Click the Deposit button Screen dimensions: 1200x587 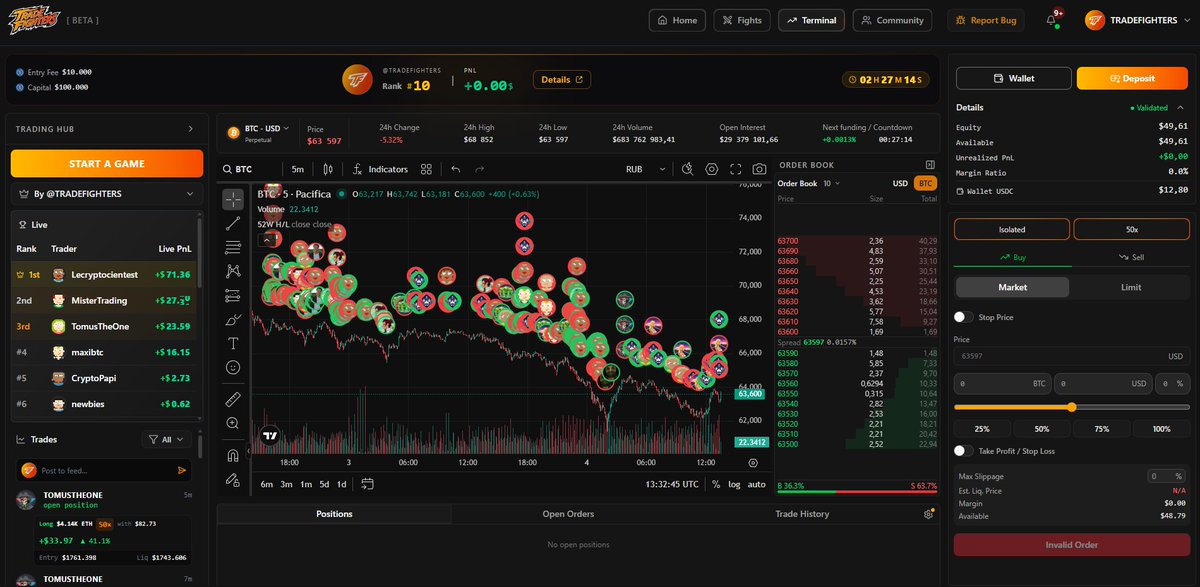[1130, 78]
